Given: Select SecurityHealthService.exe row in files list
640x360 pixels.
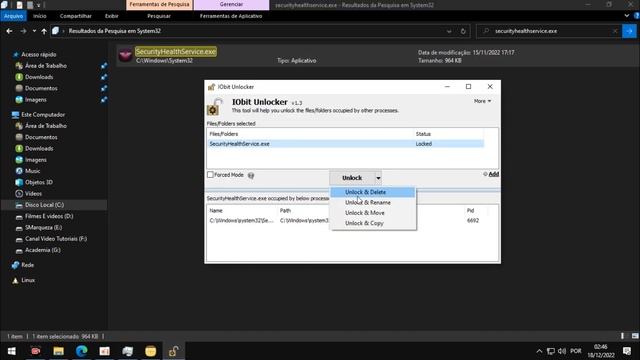Looking at the screenshot, I should pyautogui.click(x=346, y=144).
